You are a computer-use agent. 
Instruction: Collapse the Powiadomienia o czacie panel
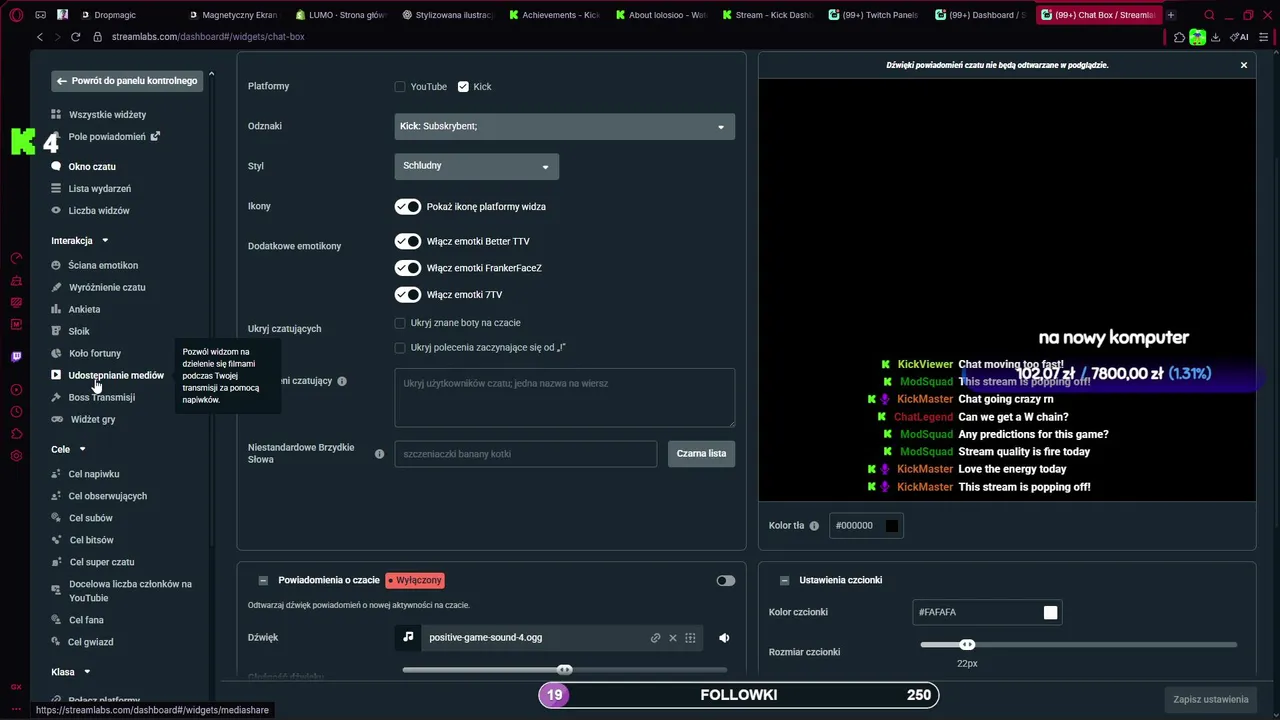coord(263,580)
